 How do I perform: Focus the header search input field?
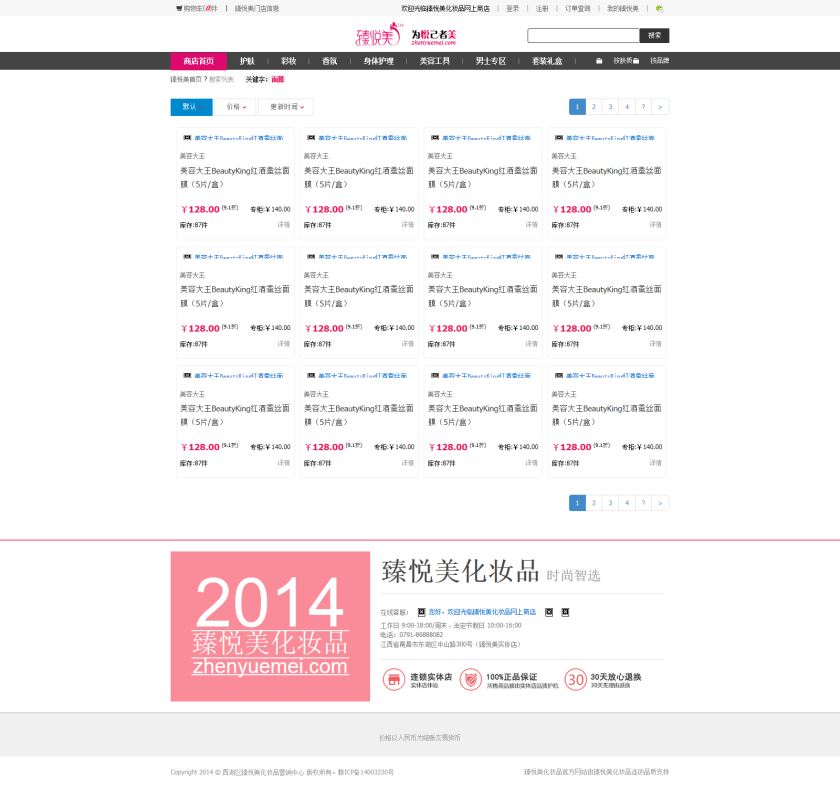(583, 35)
